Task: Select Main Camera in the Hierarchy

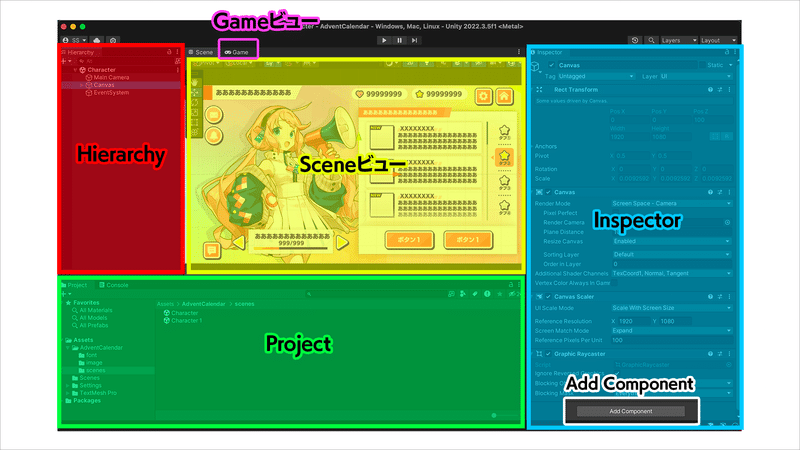Action: [x=111, y=78]
